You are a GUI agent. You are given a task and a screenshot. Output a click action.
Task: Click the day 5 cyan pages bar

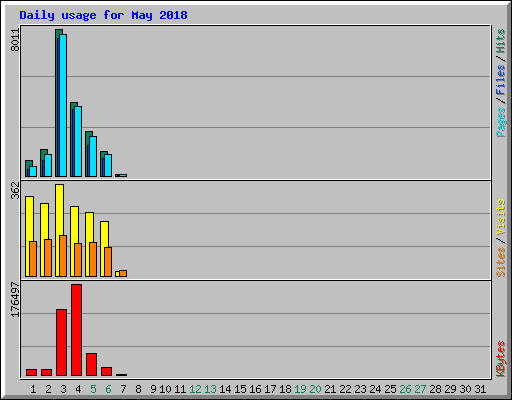(93, 156)
